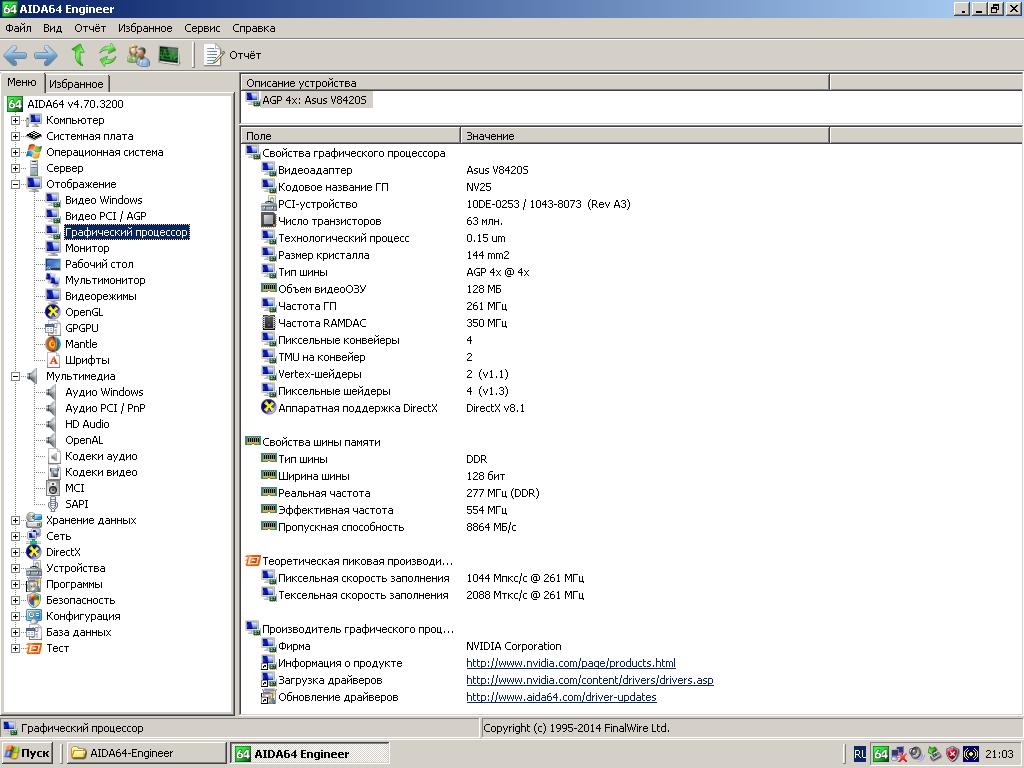Select Мультимонитор tree item
Viewport: 1024px width, 768px height.
pos(105,280)
